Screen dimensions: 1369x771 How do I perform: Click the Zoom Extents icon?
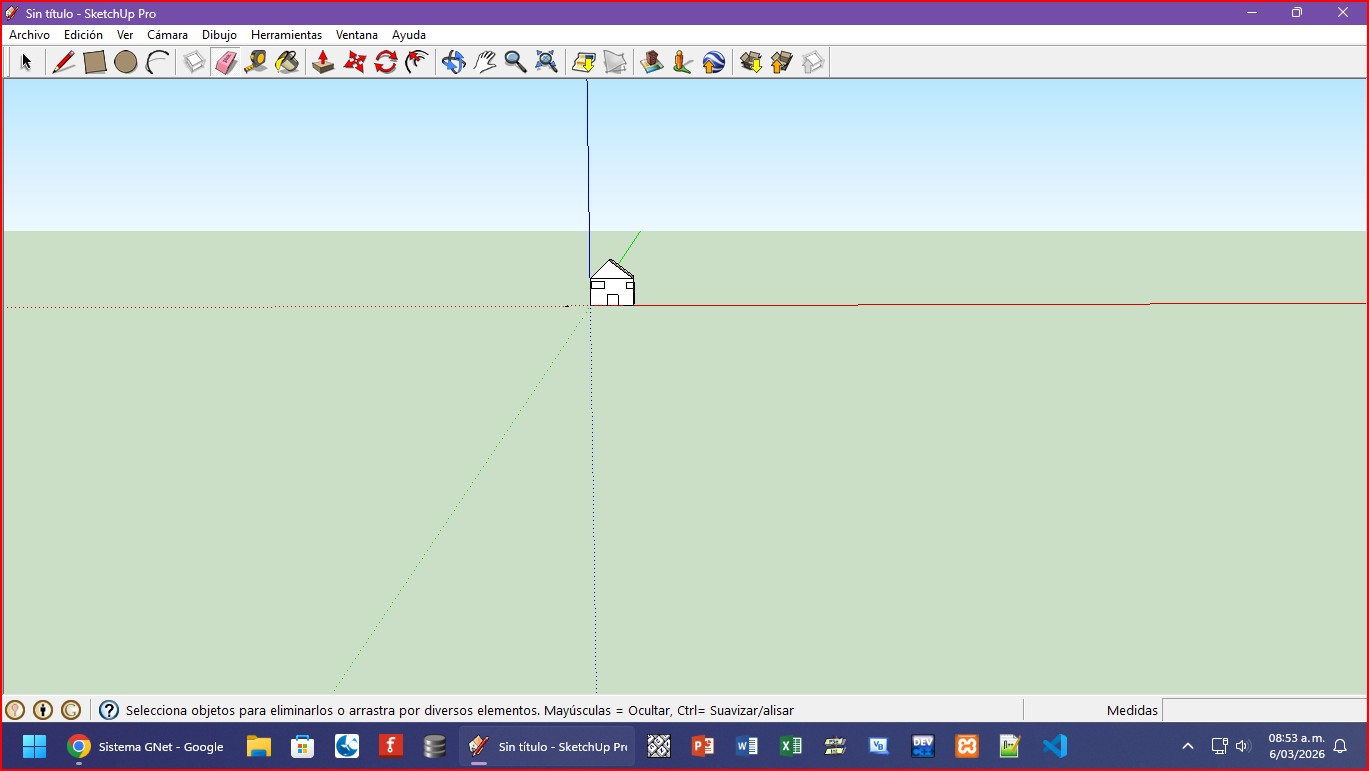(x=546, y=62)
